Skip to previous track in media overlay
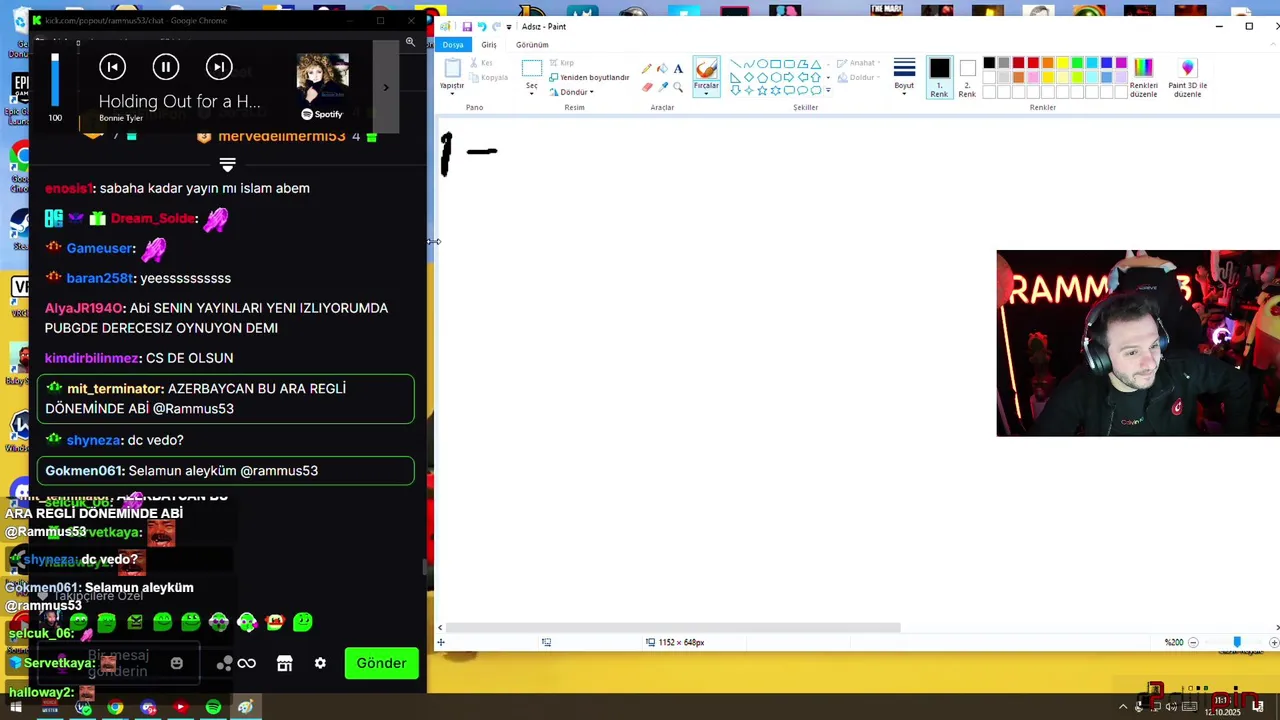The height and width of the screenshot is (720, 1280). [112, 67]
